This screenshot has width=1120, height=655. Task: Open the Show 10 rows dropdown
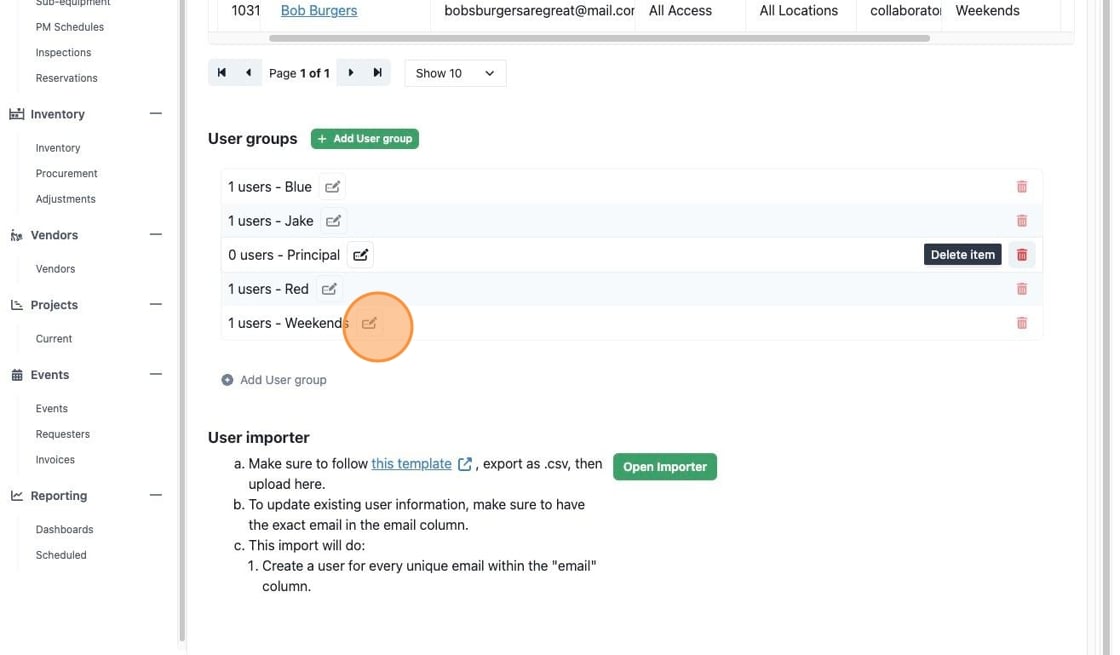click(x=455, y=73)
